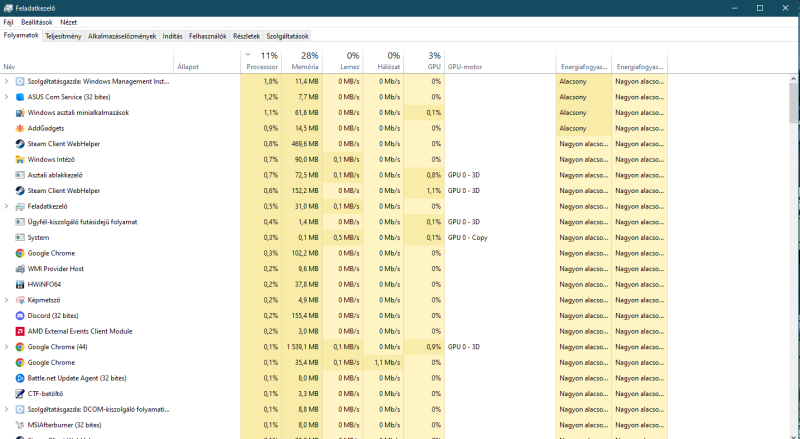The image size is (800, 439).
Task: Expand the Google Chrome (44) group
Action: pyautogui.click(x=6, y=347)
